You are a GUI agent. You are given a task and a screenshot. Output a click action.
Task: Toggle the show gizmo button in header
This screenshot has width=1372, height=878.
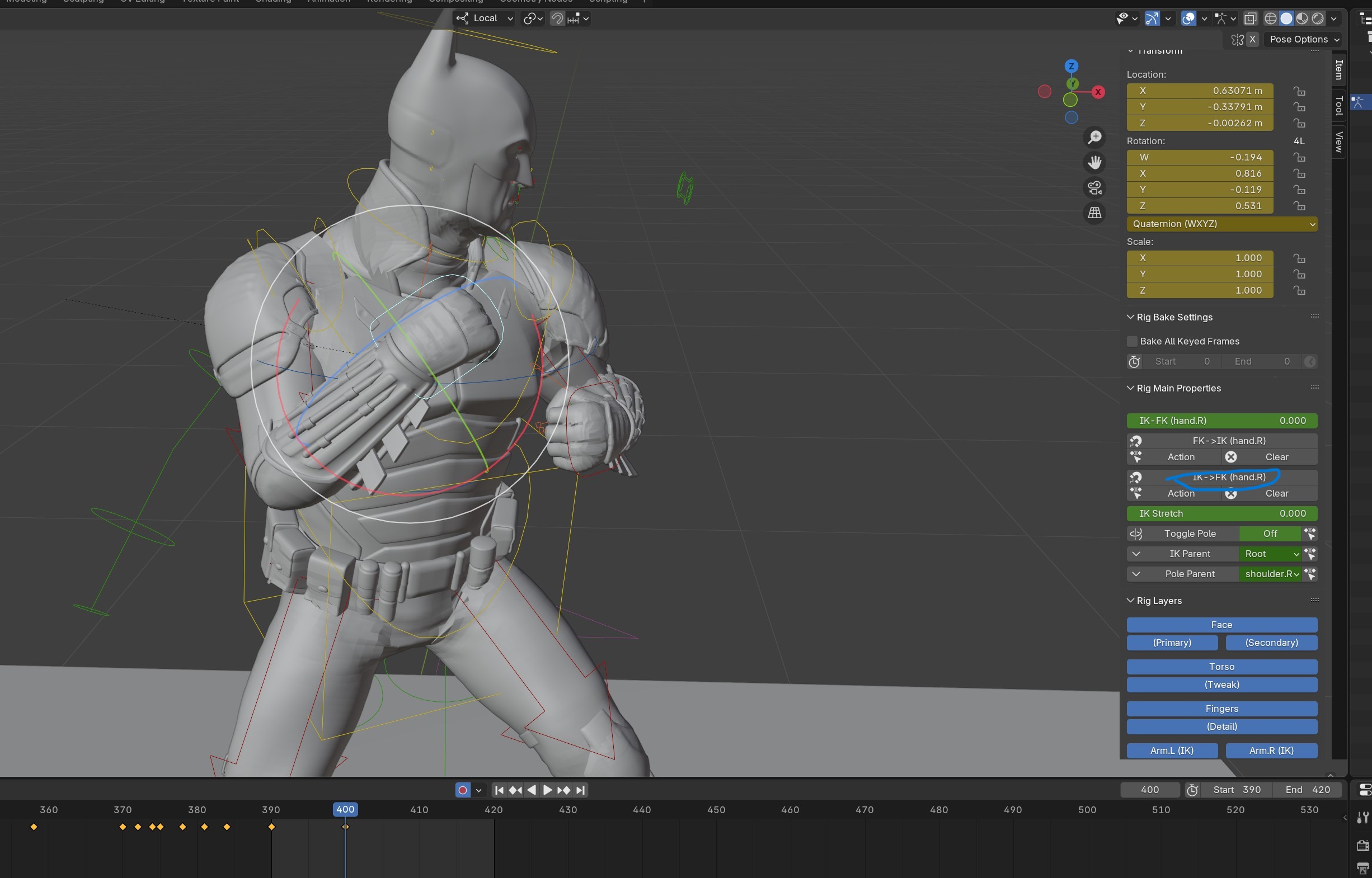click(x=1152, y=19)
